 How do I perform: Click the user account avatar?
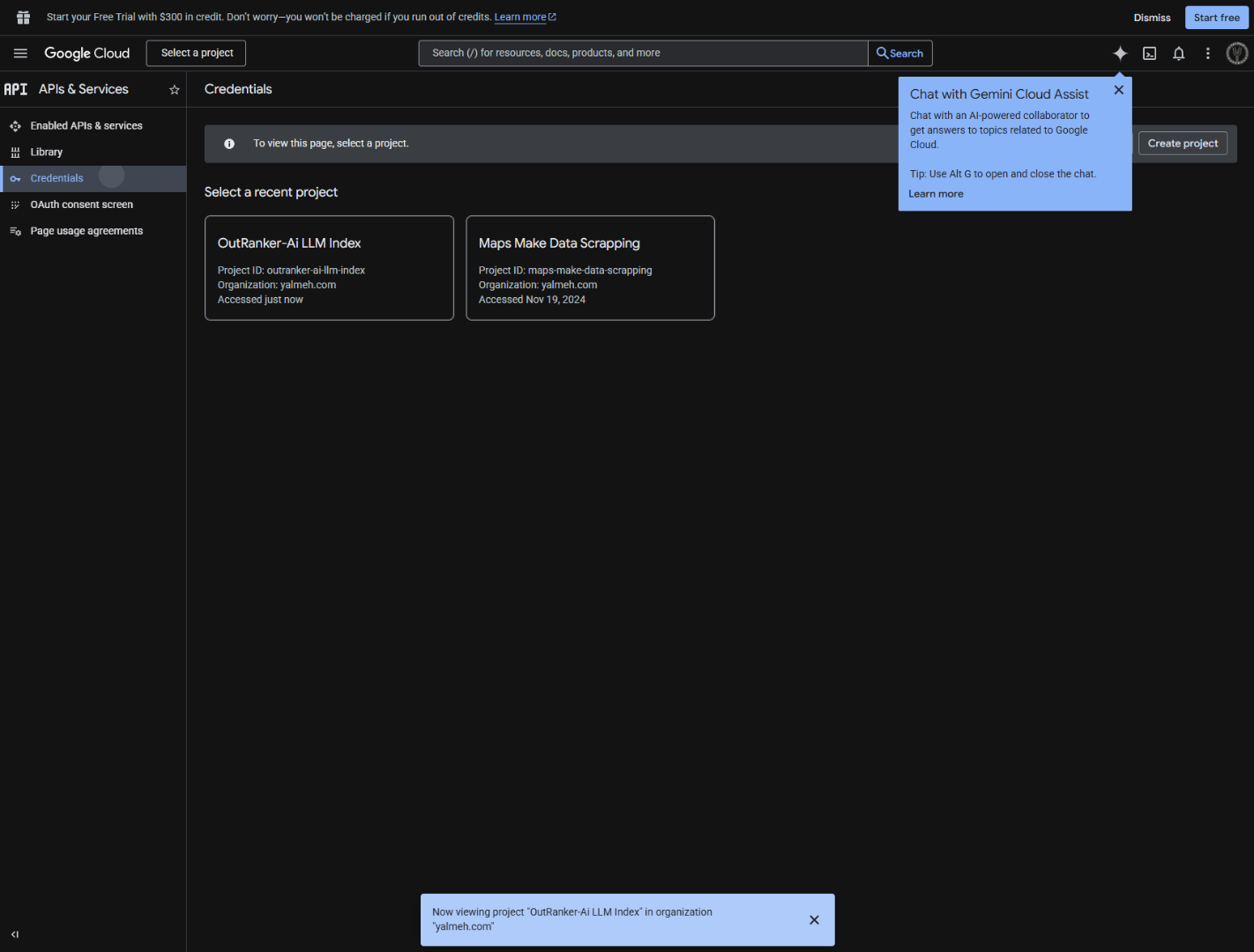click(1236, 54)
